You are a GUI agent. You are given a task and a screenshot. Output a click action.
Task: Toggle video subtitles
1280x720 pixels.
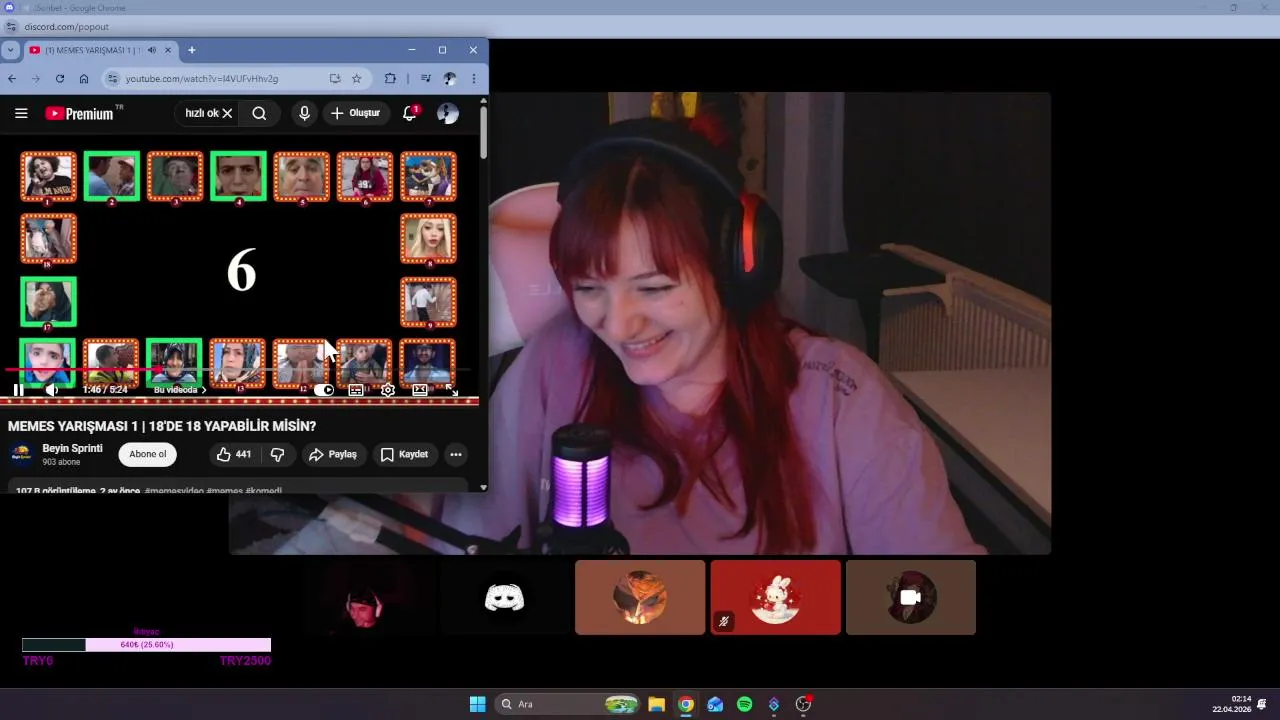tap(355, 390)
